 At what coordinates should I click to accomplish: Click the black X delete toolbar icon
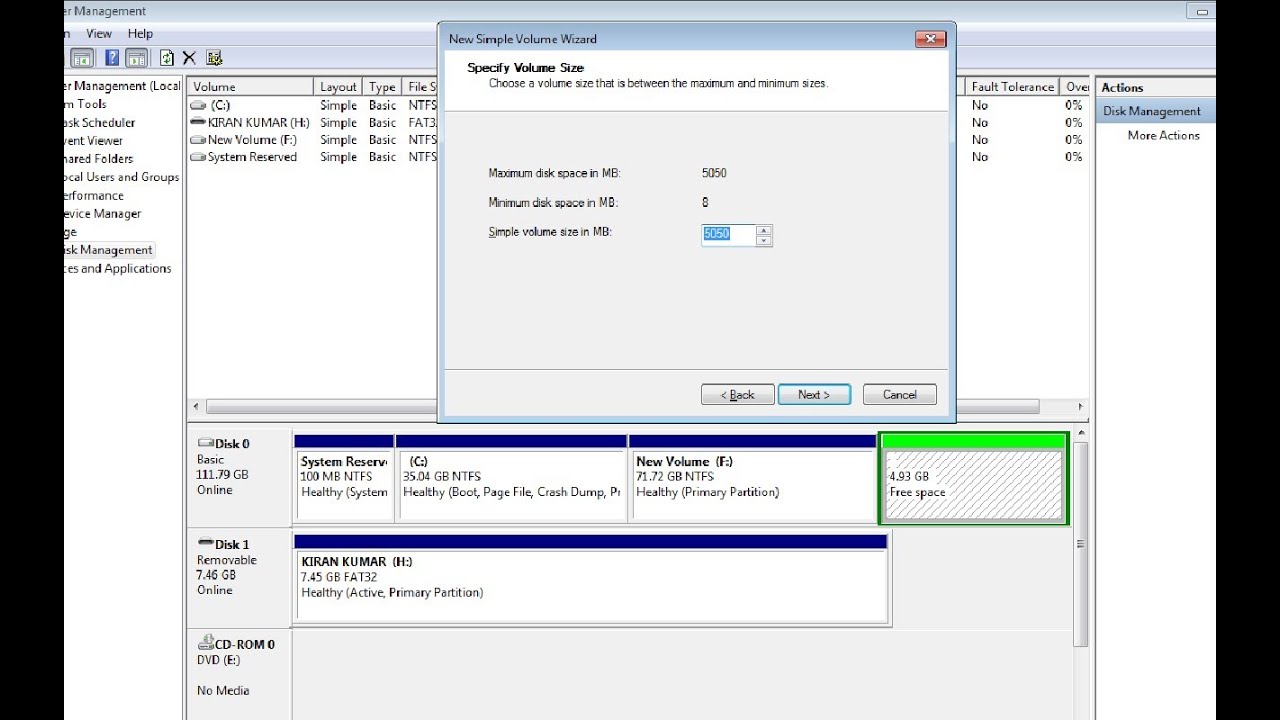click(189, 58)
